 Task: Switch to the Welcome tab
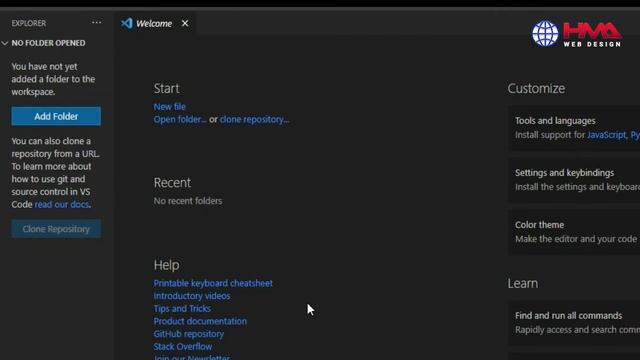pos(154,24)
